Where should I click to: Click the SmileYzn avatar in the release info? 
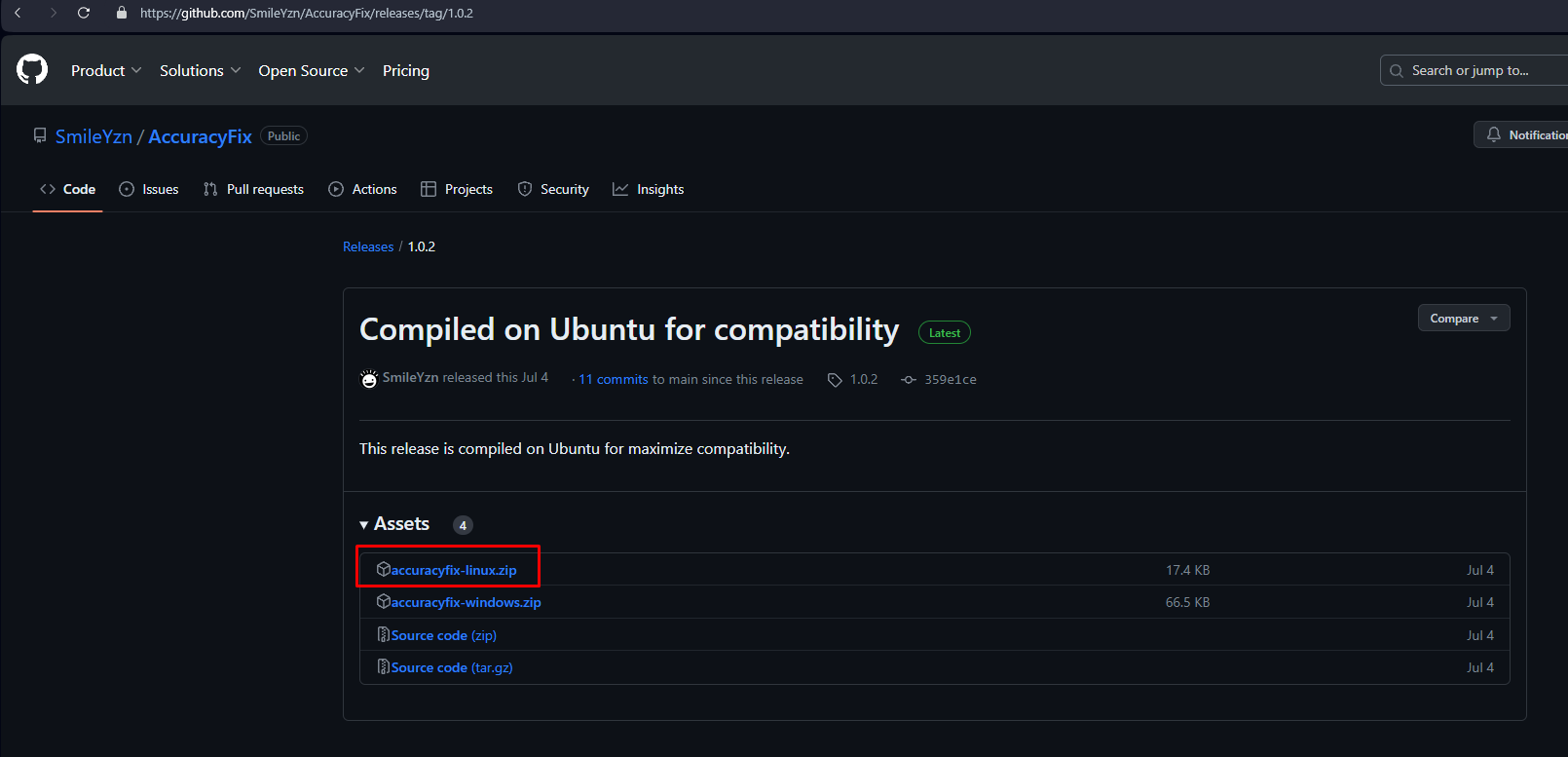369,378
